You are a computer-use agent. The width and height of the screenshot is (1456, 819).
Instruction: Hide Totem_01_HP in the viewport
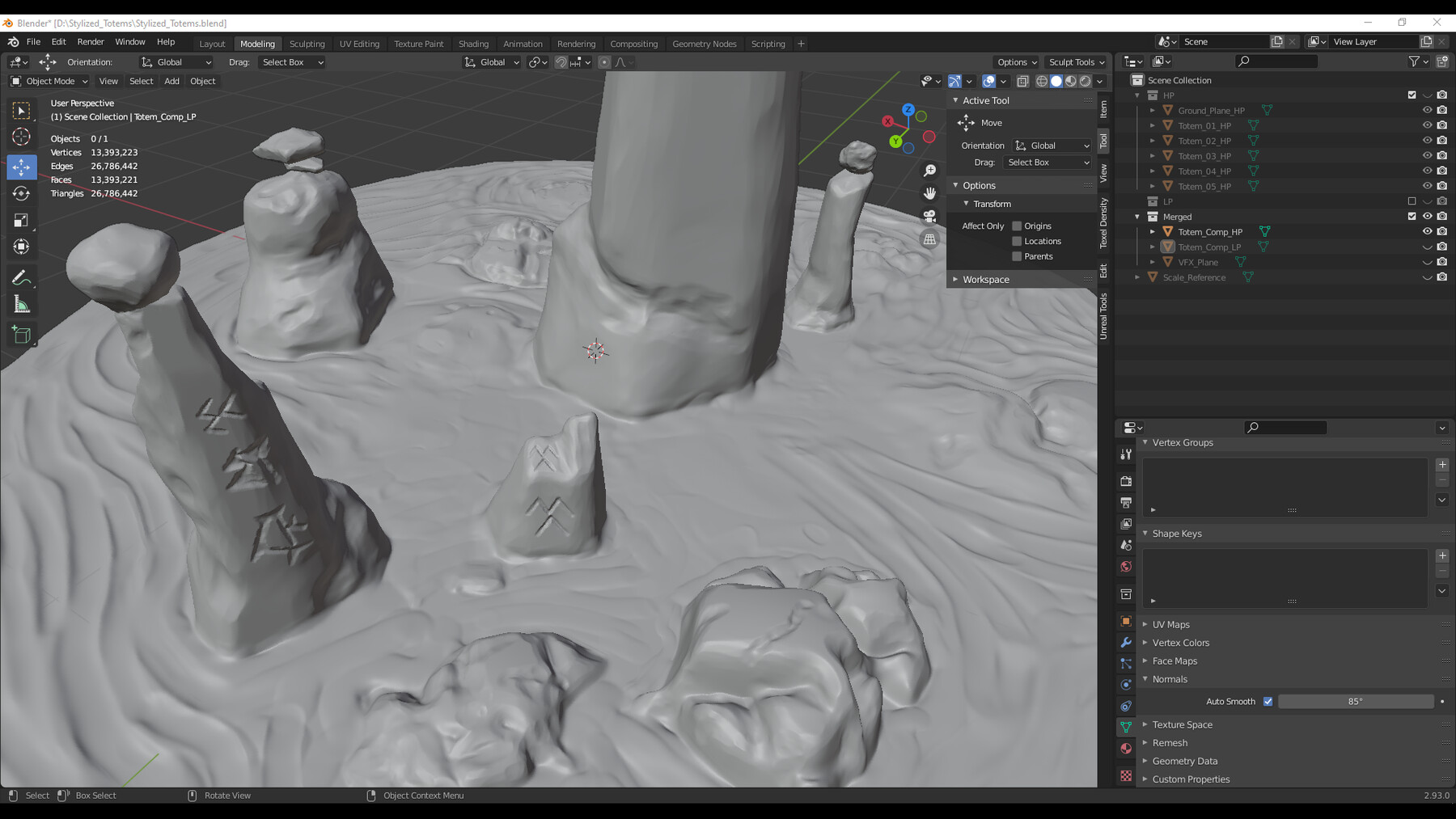coord(1427,125)
